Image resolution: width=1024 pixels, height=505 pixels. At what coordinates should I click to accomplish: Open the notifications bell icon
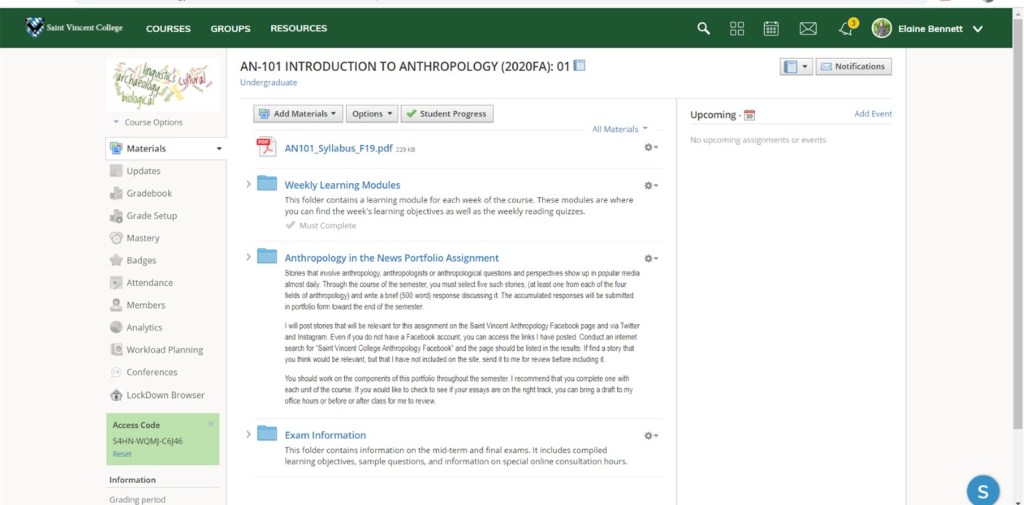click(x=847, y=29)
